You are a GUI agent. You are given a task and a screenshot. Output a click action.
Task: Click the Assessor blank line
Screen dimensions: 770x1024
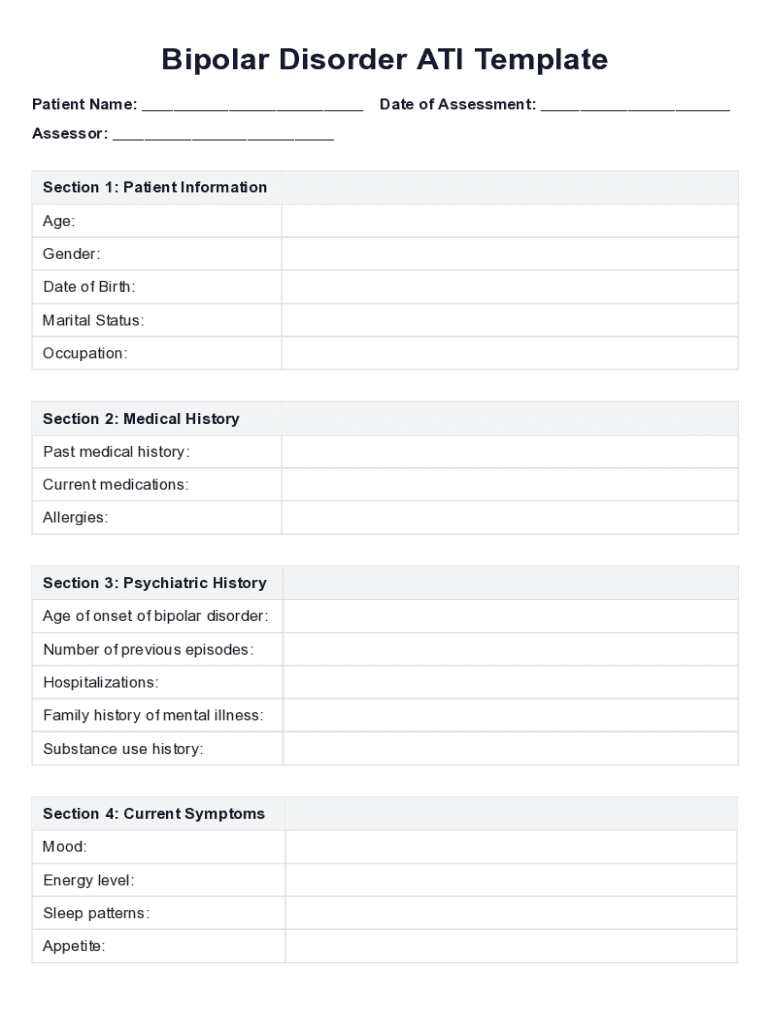223,136
